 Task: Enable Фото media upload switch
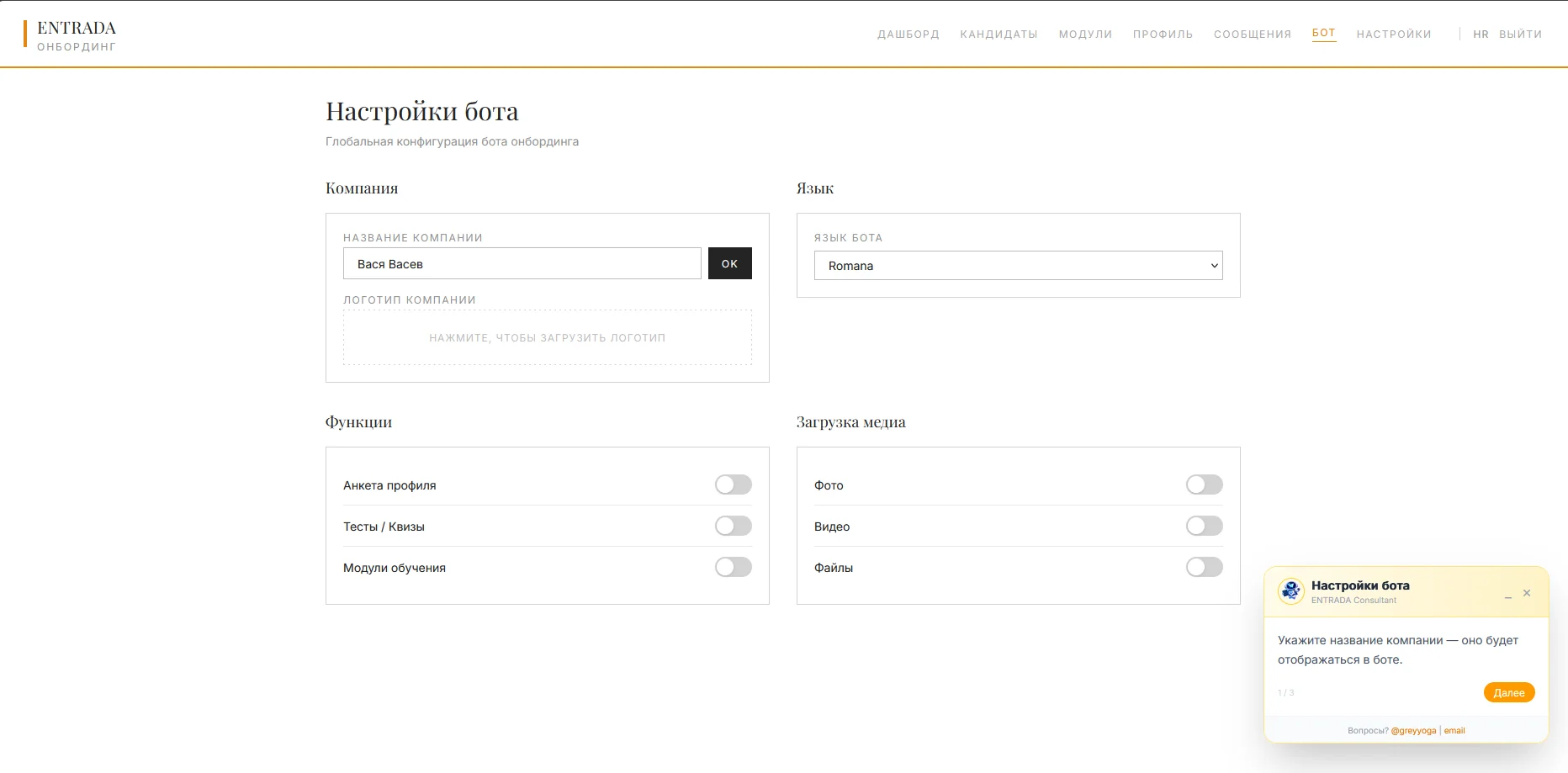pos(1205,484)
